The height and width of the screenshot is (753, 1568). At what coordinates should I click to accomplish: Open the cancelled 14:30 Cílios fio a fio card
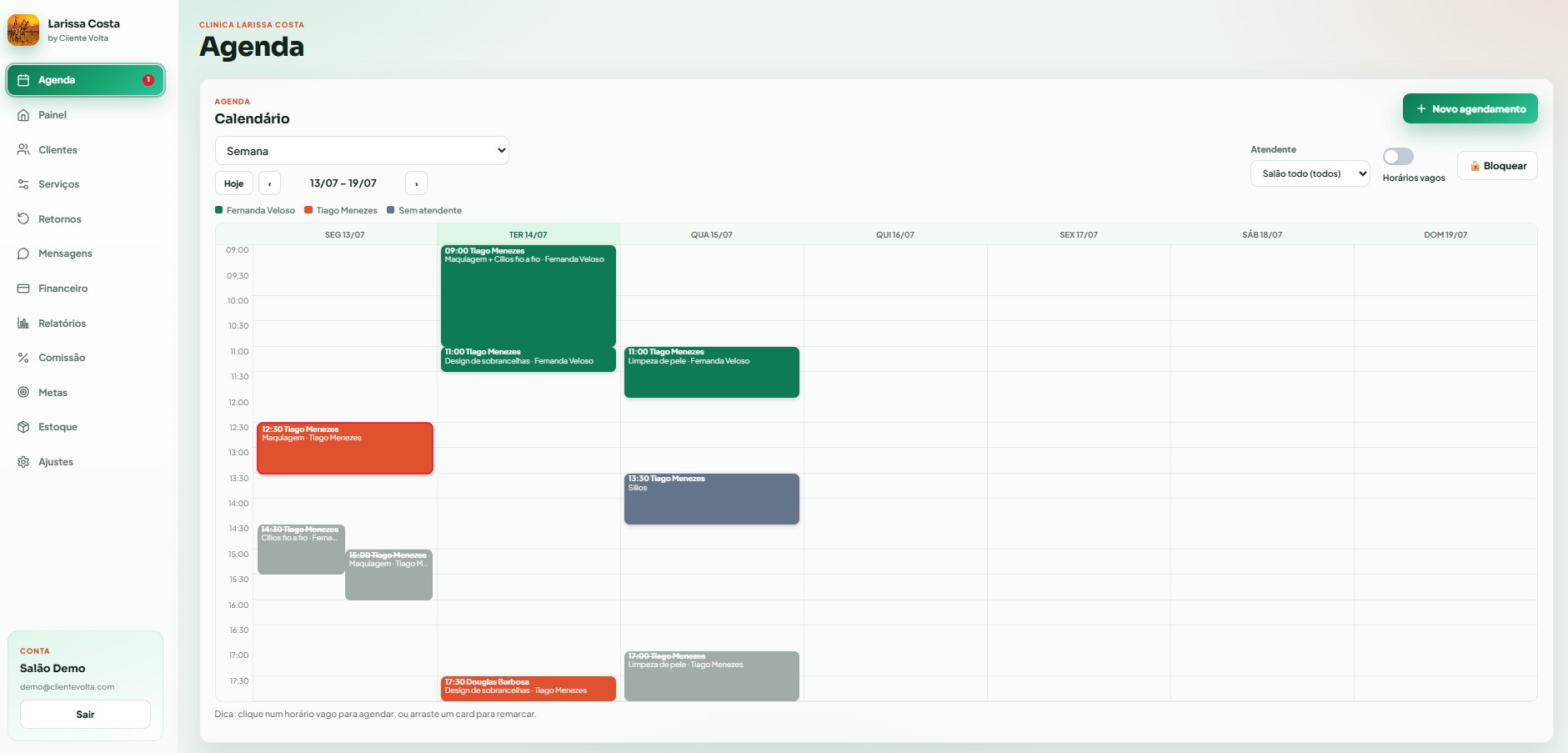(x=301, y=550)
